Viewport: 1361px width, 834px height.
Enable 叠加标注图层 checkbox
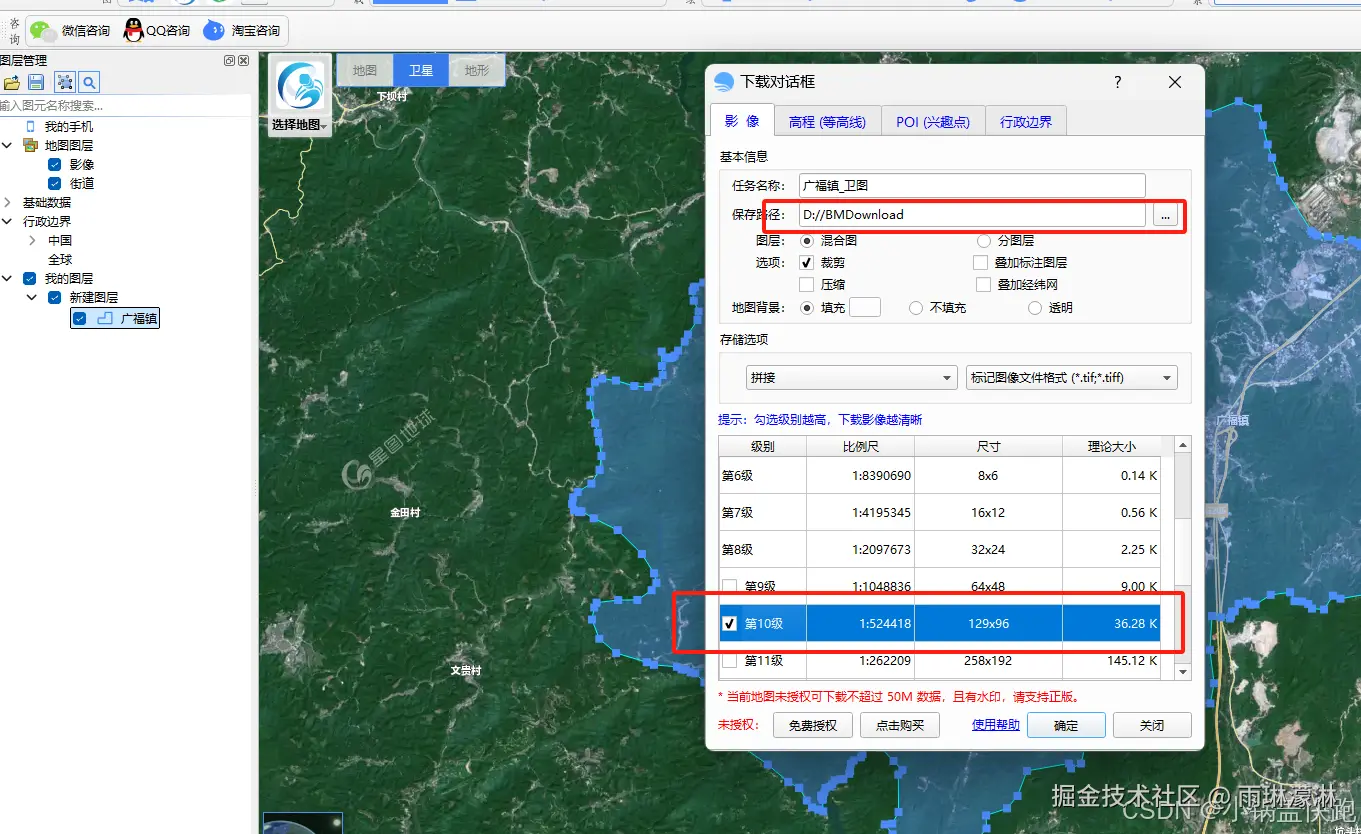pos(981,263)
